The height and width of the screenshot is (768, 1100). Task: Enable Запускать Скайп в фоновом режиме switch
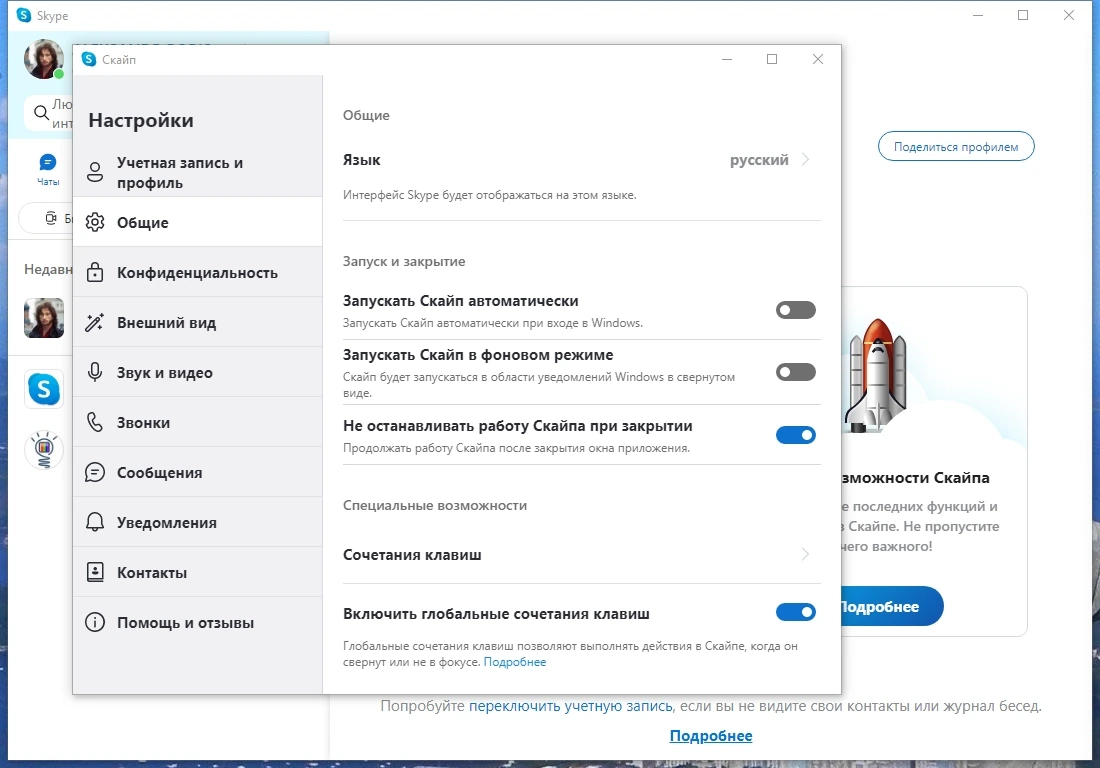pyautogui.click(x=796, y=372)
